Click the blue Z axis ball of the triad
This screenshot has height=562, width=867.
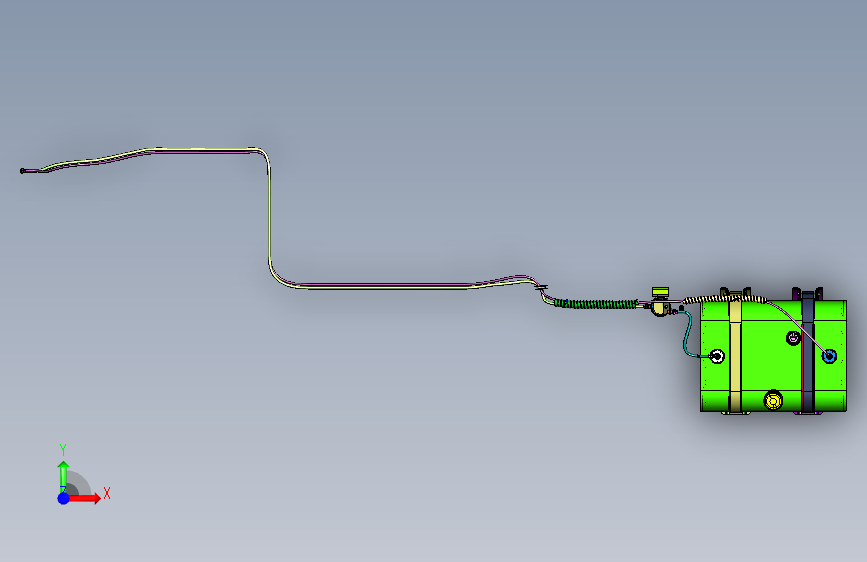coord(64,498)
